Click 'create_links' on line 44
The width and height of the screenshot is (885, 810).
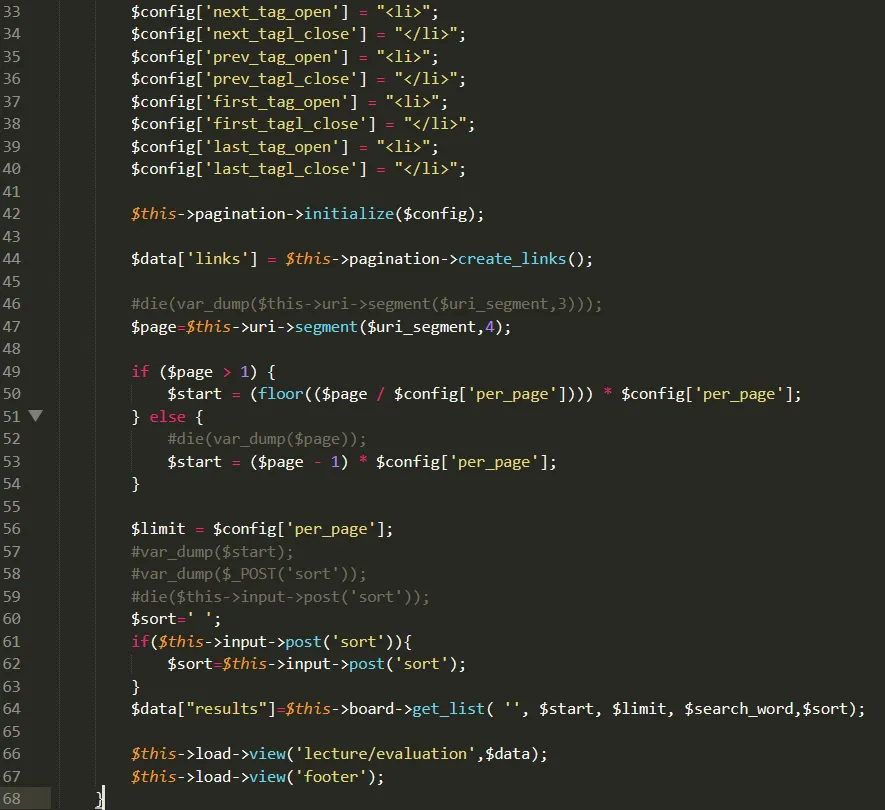[x=512, y=259]
